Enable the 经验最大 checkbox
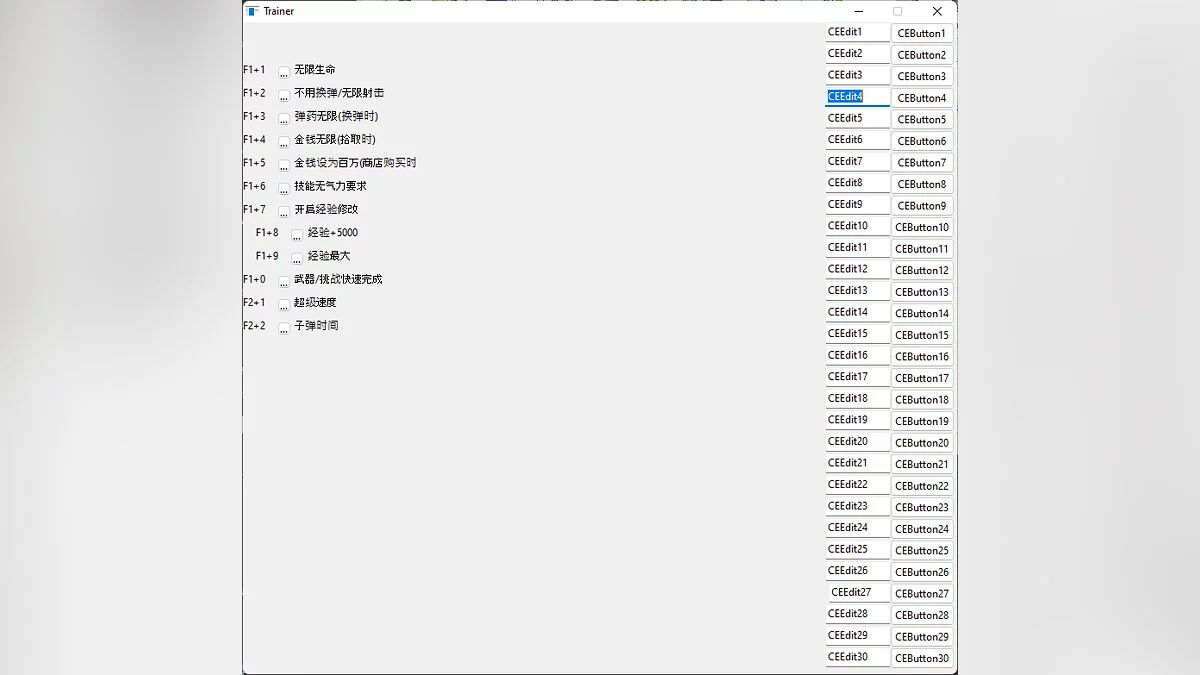Screen dimensions: 1200x675 coord(297,257)
